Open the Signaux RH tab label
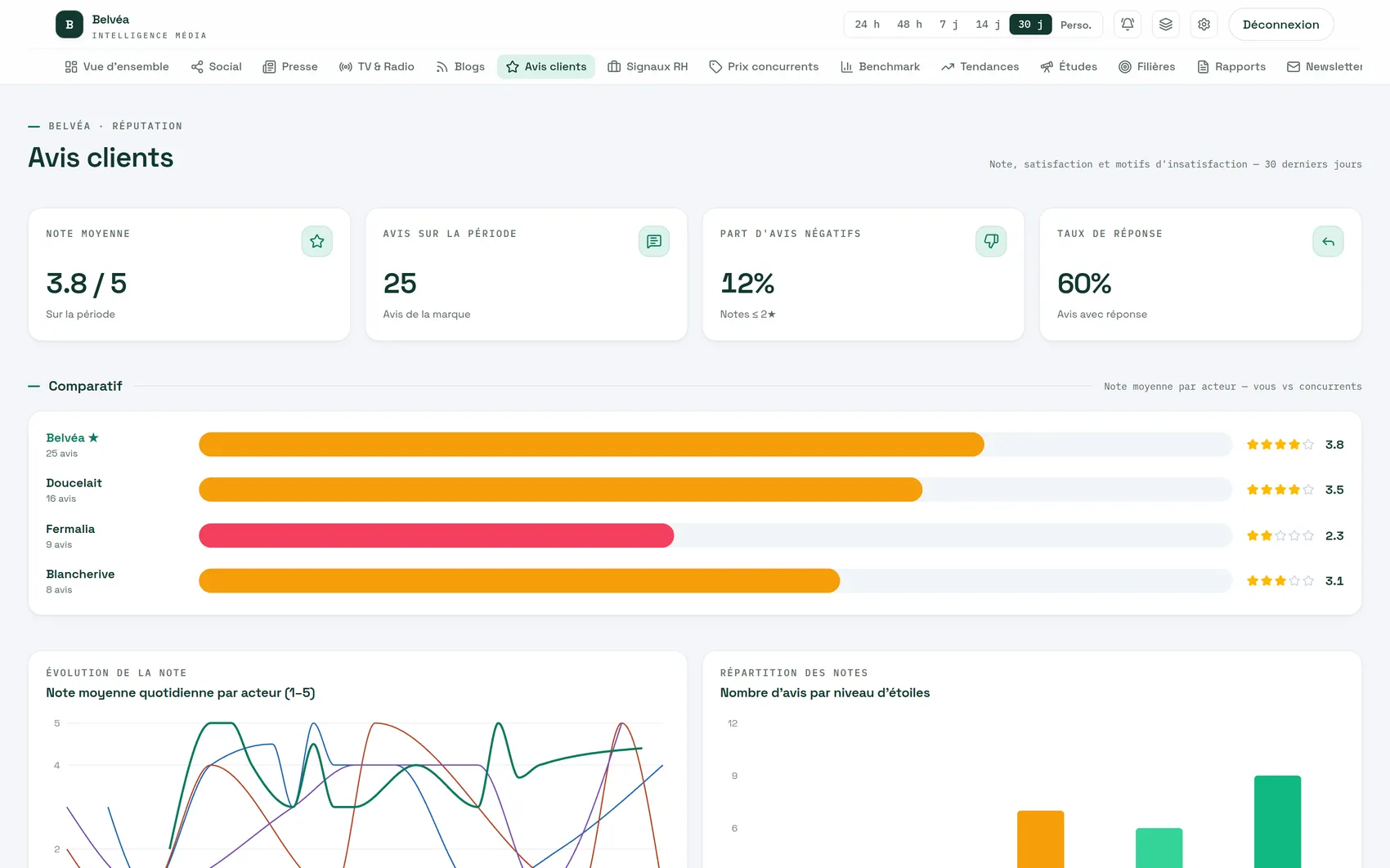1390x868 pixels. click(657, 67)
